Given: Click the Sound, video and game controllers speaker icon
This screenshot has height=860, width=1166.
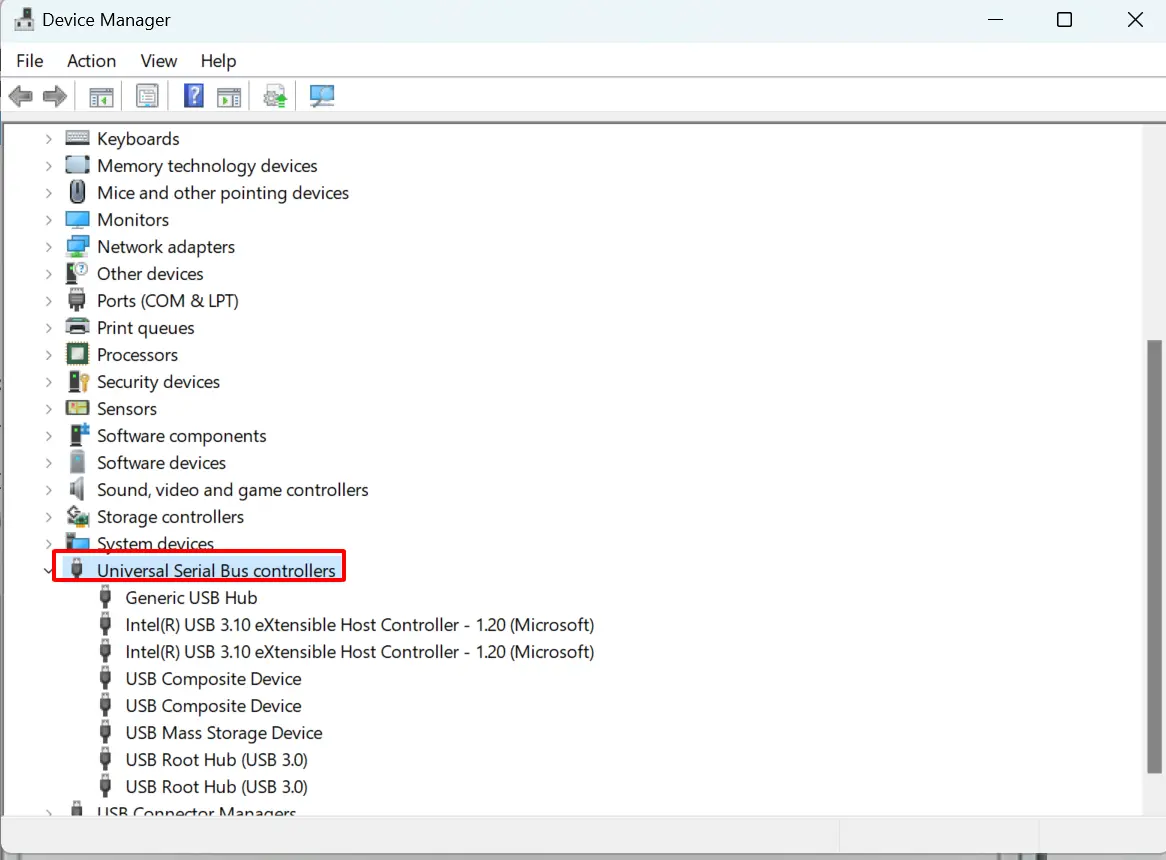Looking at the screenshot, I should (x=77, y=489).
